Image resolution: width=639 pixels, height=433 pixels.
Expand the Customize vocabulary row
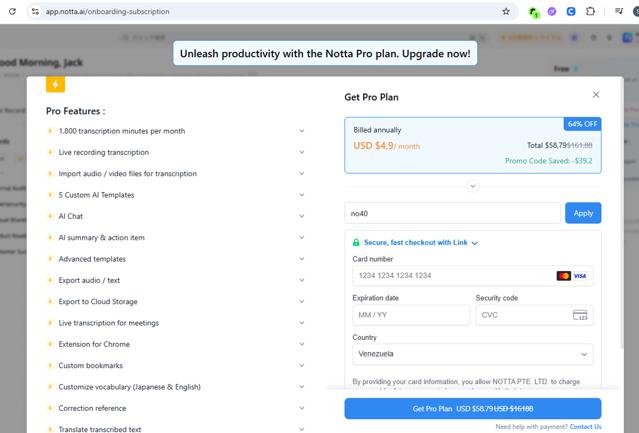tap(302, 387)
